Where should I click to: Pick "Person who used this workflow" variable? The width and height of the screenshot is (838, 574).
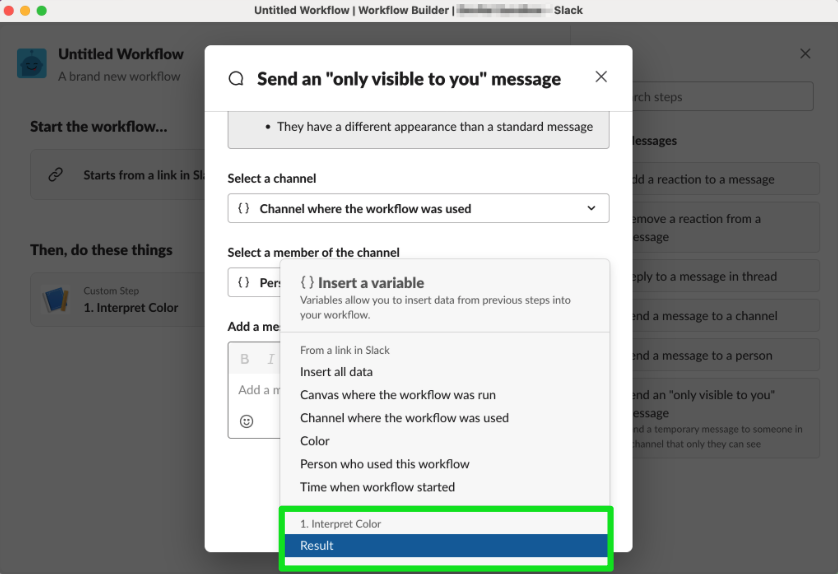pyautogui.click(x=384, y=464)
